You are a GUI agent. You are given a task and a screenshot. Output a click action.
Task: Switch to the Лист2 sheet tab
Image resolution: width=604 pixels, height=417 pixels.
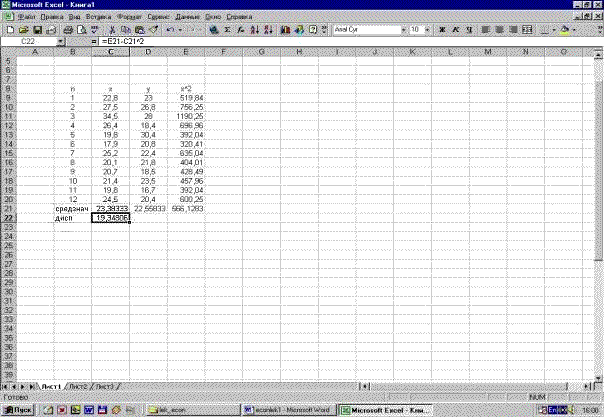pyautogui.click(x=81, y=386)
